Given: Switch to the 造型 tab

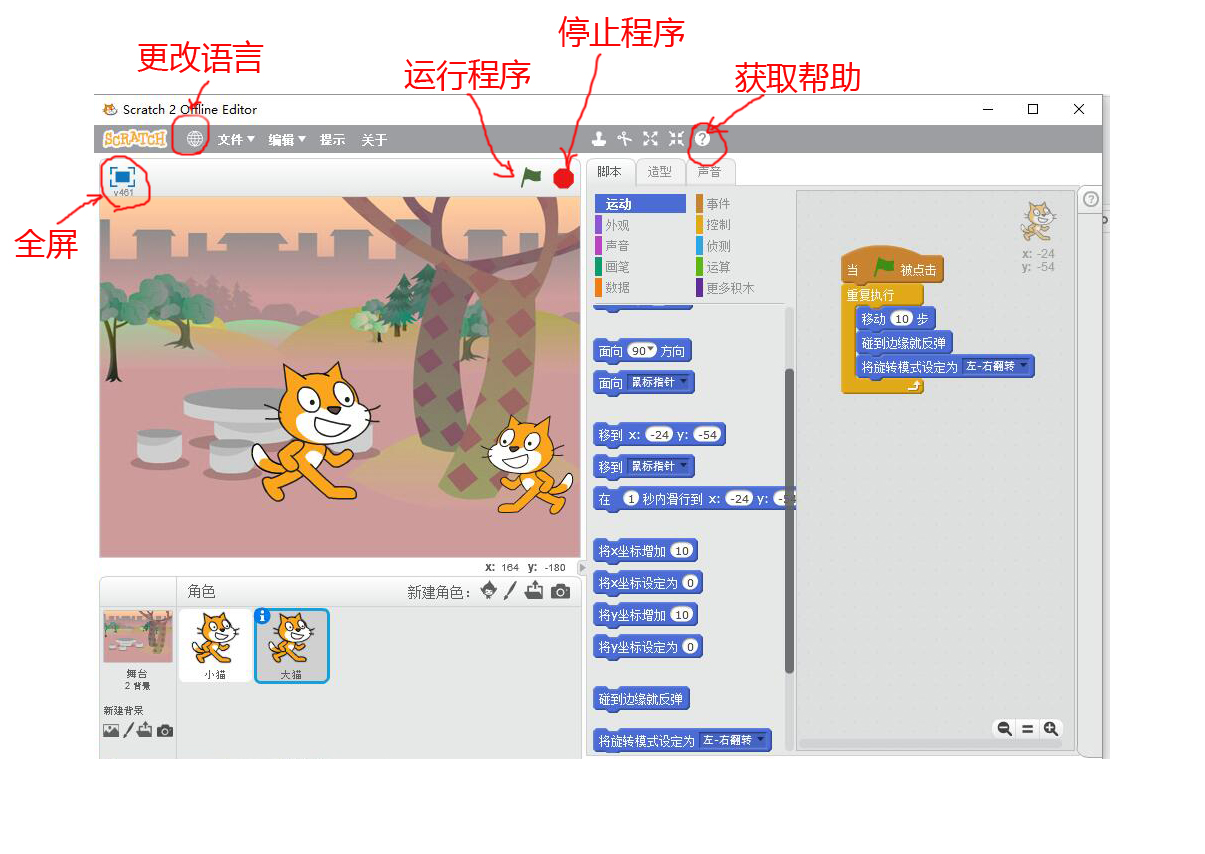Looking at the screenshot, I should (x=660, y=171).
